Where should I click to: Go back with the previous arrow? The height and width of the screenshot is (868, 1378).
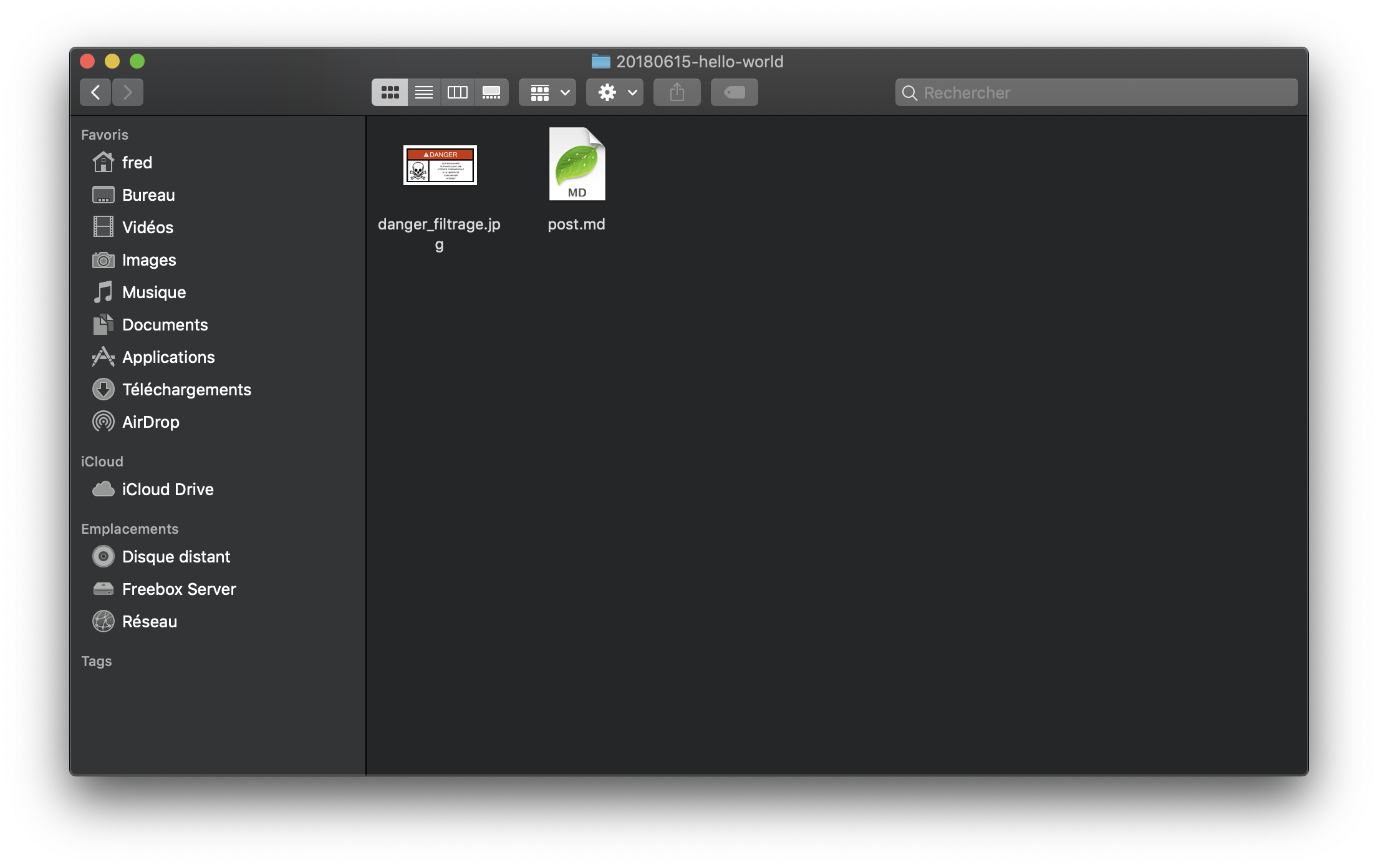pyautogui.click(x=95, y=92)
